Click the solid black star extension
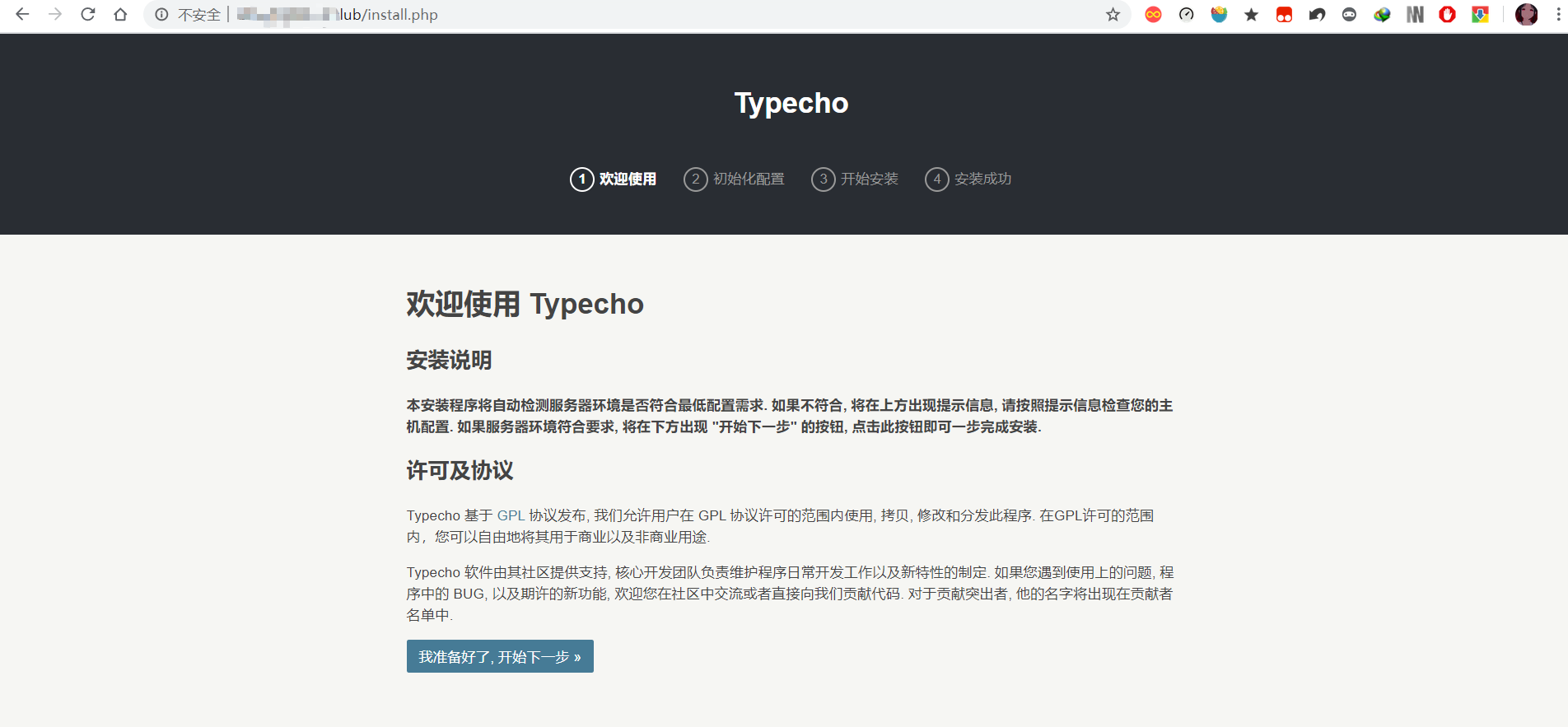This screenshot has width=1568, height=727. (x=1251, y=14)
